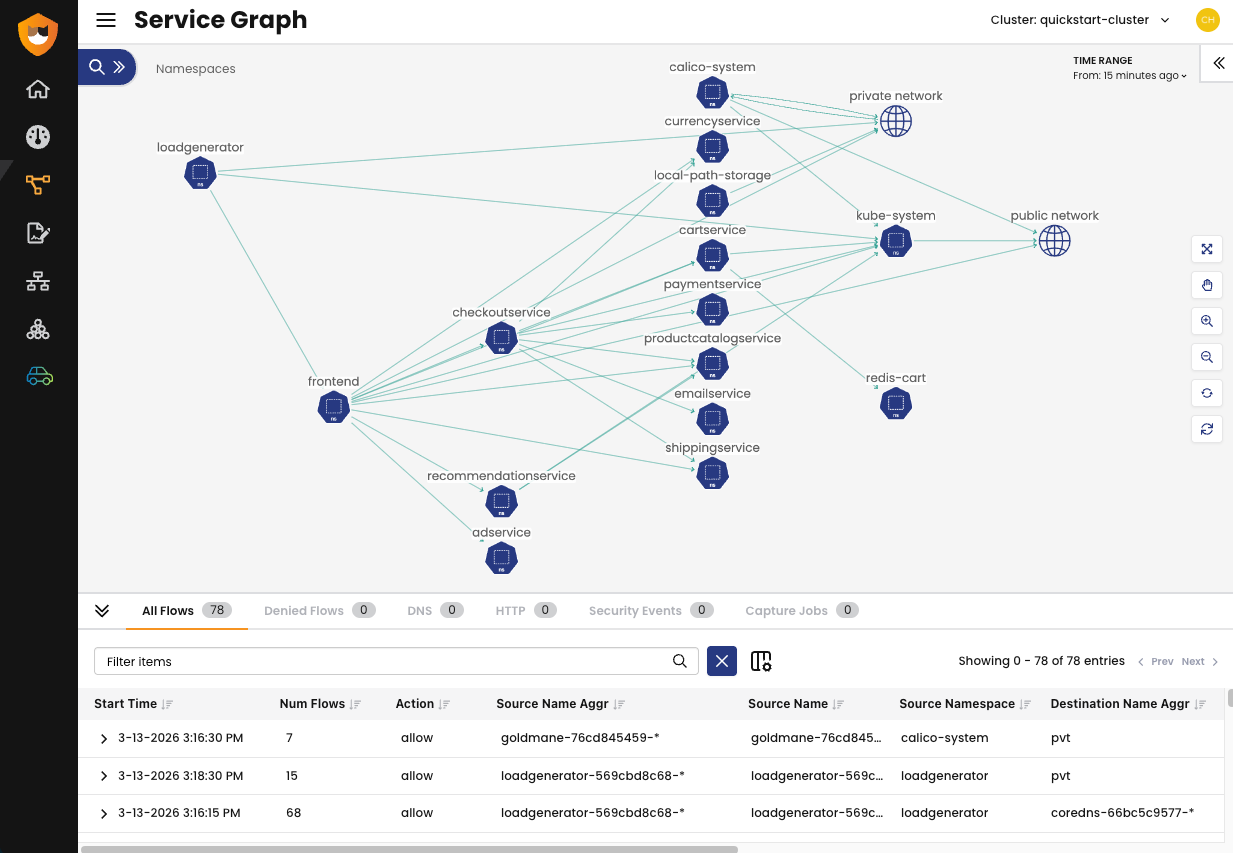Clear the filter with the X button
This screenshot has height=853, width=1233.
[722, 661]
